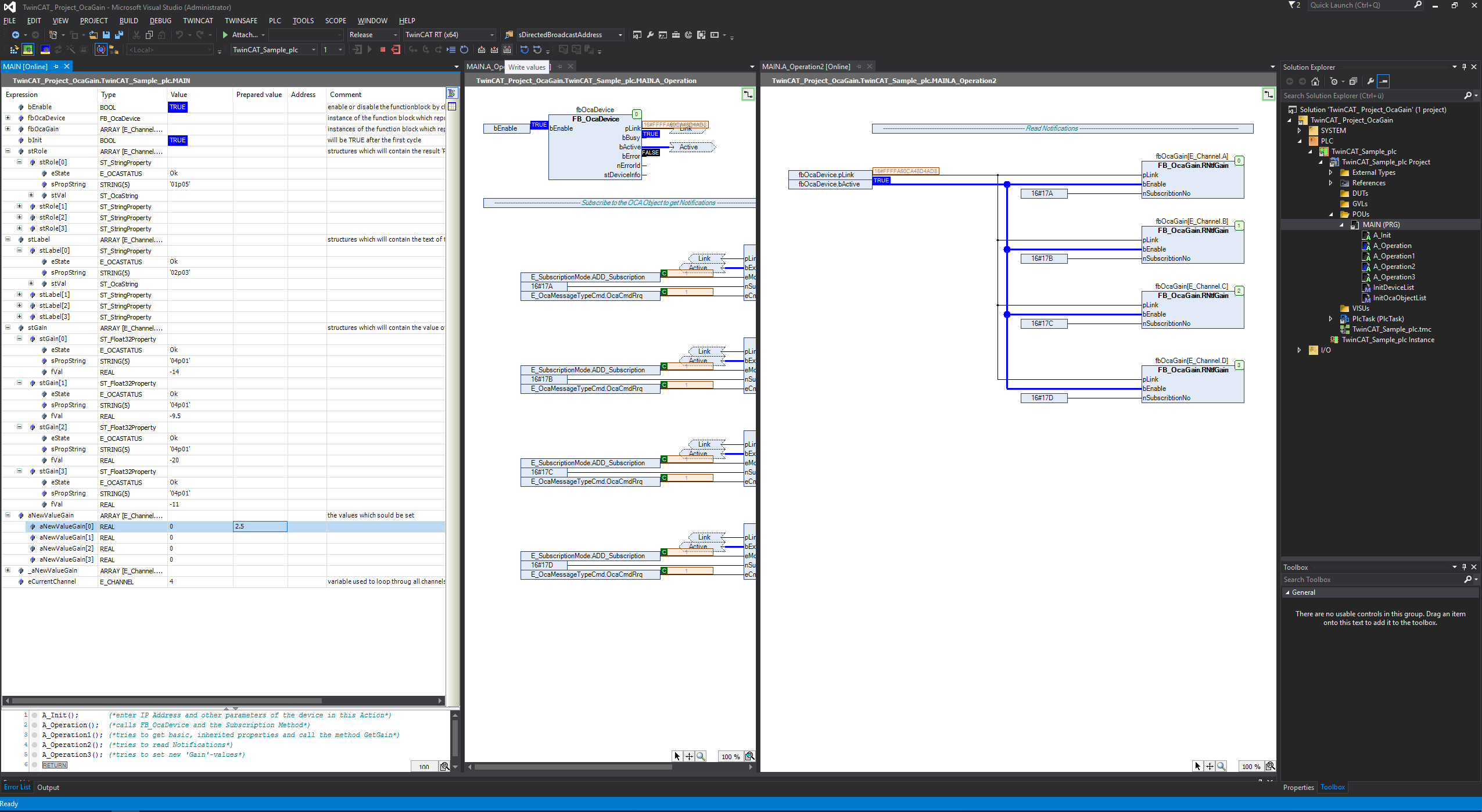
Task: Switch to the Output tab
Action: pos(48,788)
